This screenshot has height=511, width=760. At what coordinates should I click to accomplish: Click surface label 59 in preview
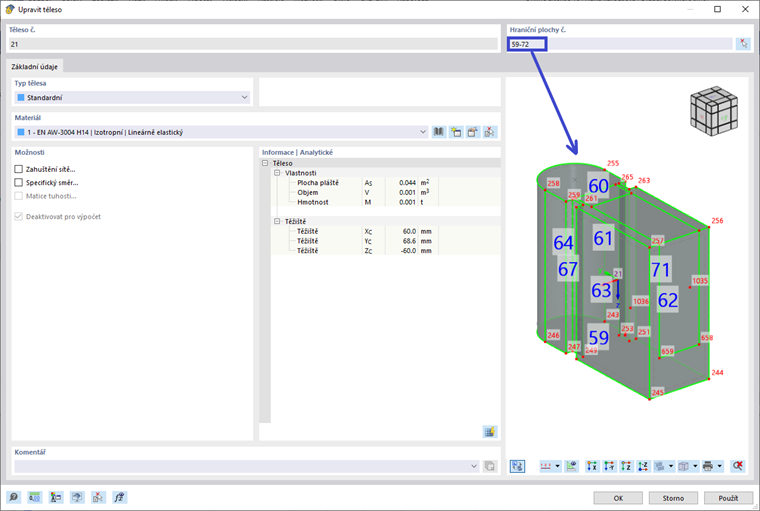click(x=598, y=337)
